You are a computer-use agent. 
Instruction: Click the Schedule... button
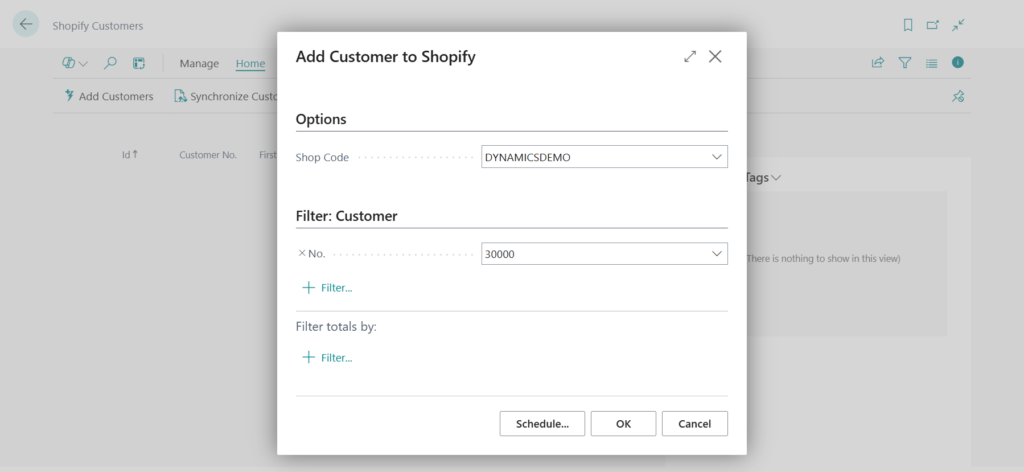(542, 424)
